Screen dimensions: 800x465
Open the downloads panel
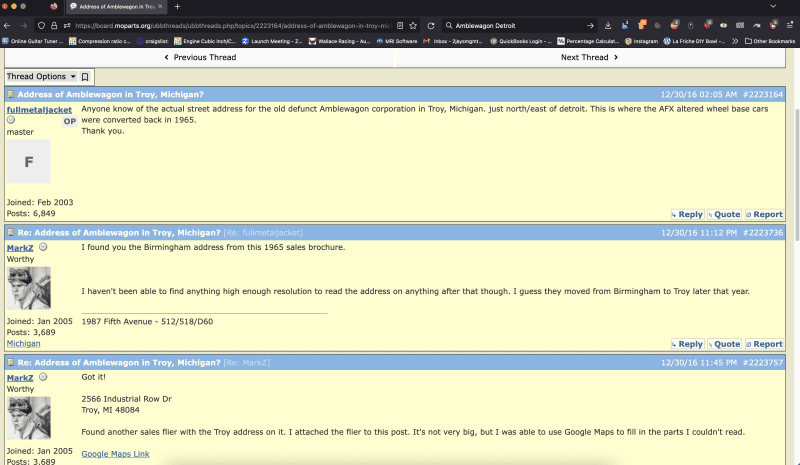(608, 26)
